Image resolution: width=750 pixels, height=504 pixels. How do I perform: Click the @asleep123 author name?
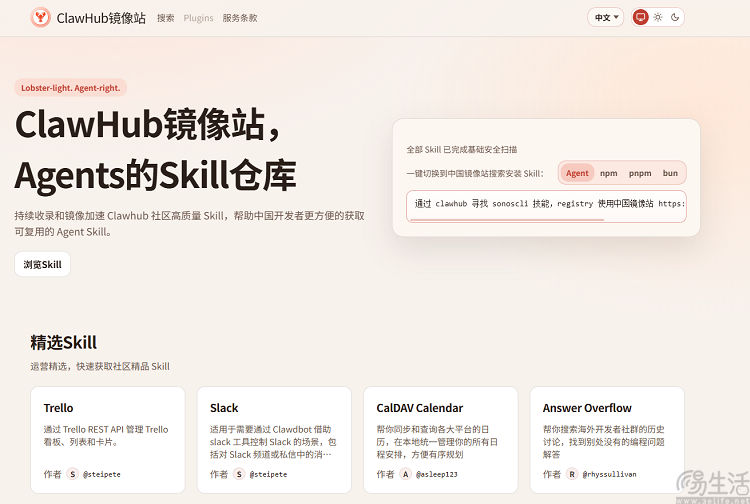(x=436, y=474)
